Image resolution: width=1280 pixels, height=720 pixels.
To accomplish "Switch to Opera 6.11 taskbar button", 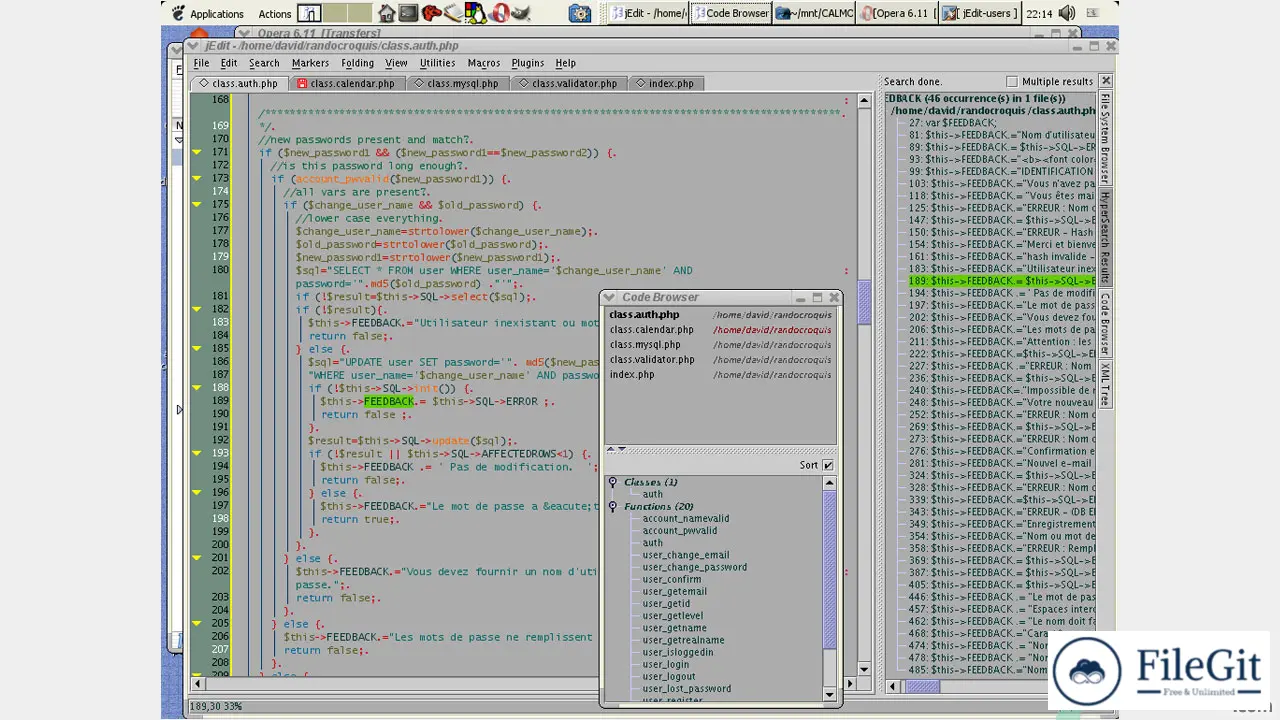I will pyautogui.click(x=897, y=13).
